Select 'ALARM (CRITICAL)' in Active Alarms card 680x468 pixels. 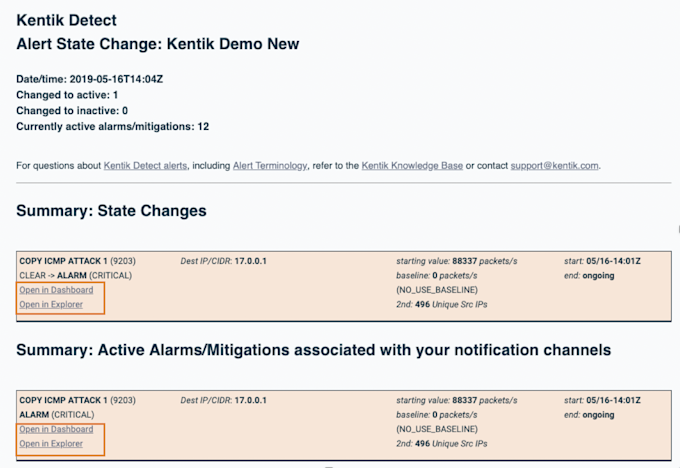click(x=56, y=415)
